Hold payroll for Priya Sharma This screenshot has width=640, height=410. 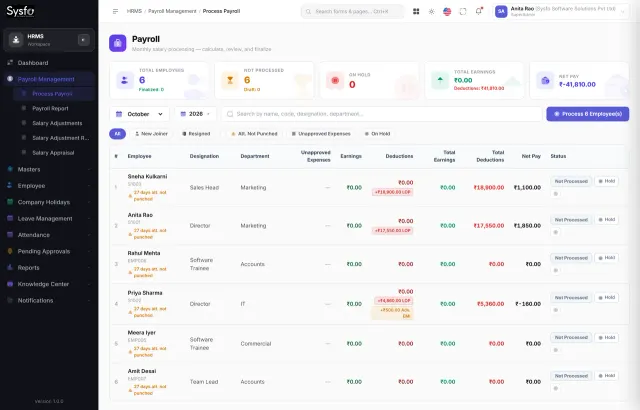(x=607, y=298)
